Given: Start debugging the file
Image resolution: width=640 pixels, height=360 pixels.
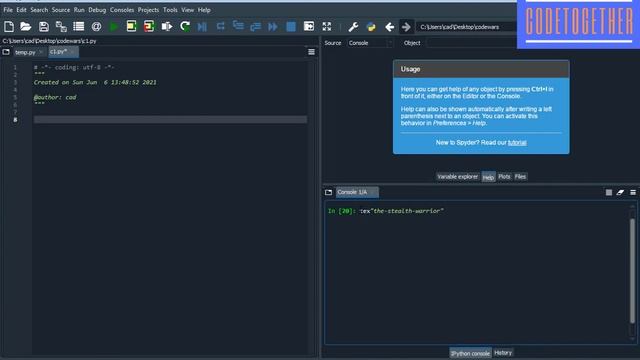Looking at the screenshot, I should tap(202, 27).
